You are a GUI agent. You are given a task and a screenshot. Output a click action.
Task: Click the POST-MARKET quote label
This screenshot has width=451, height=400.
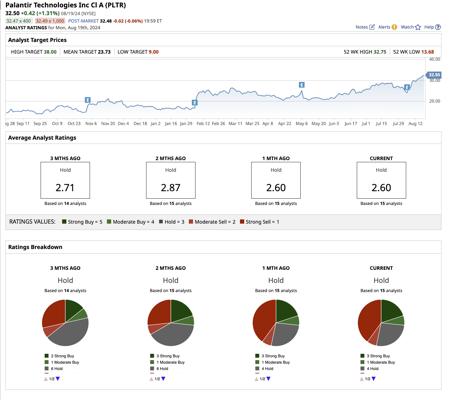pyautogui.click(x=83, y=21)
